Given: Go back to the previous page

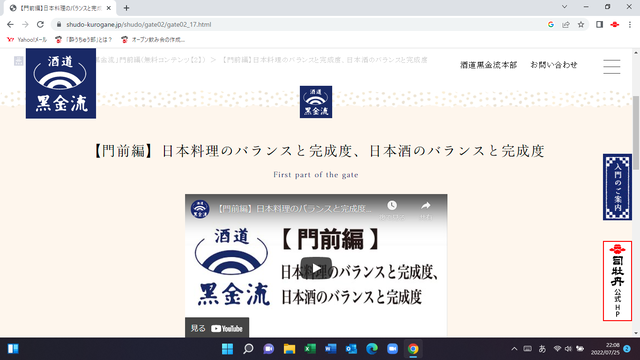Looking at the screenshot, I should click(x=10, y=24).
